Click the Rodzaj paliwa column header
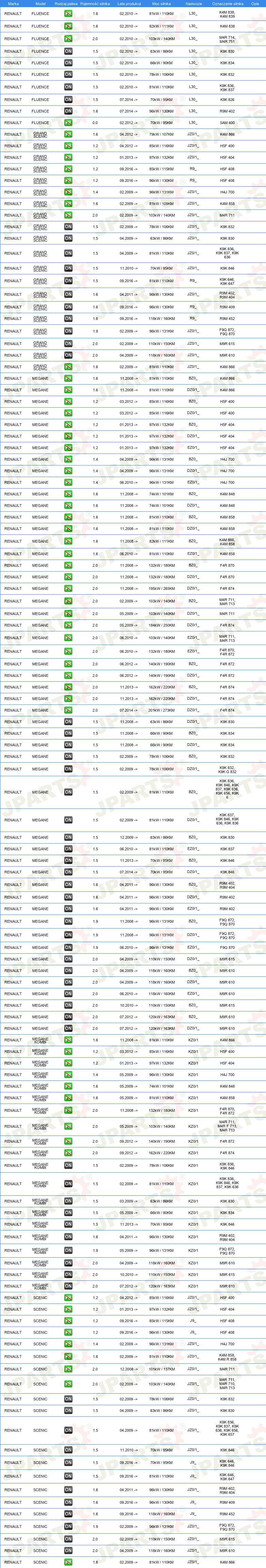Screen dimensions: 266x1568 [66, 4]
